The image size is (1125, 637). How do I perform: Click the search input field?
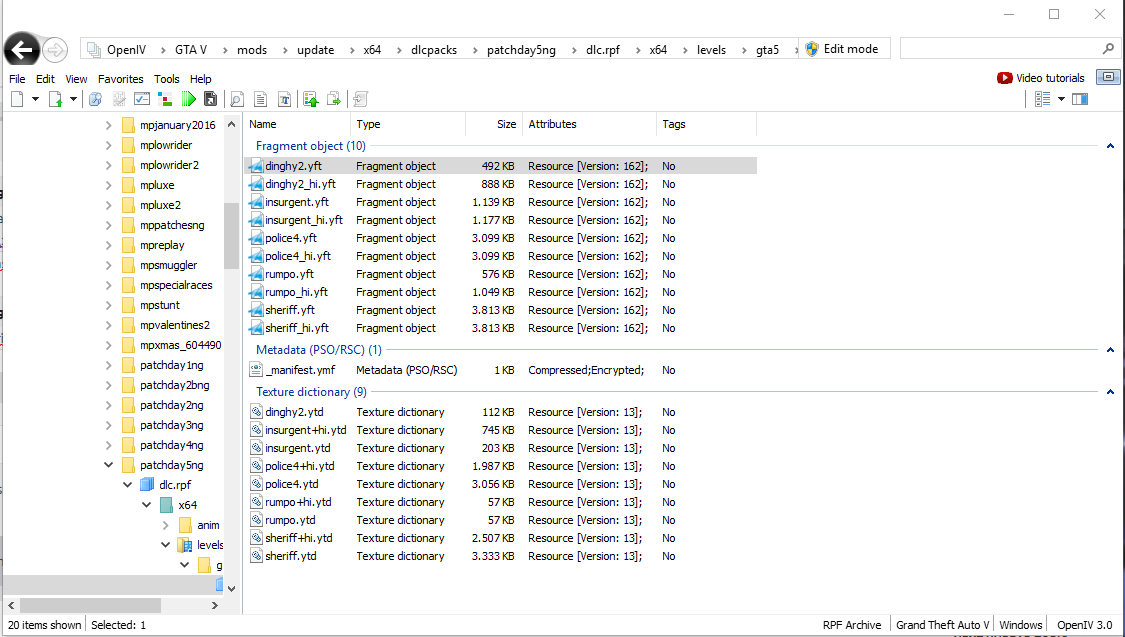[x=1001, y=49]
